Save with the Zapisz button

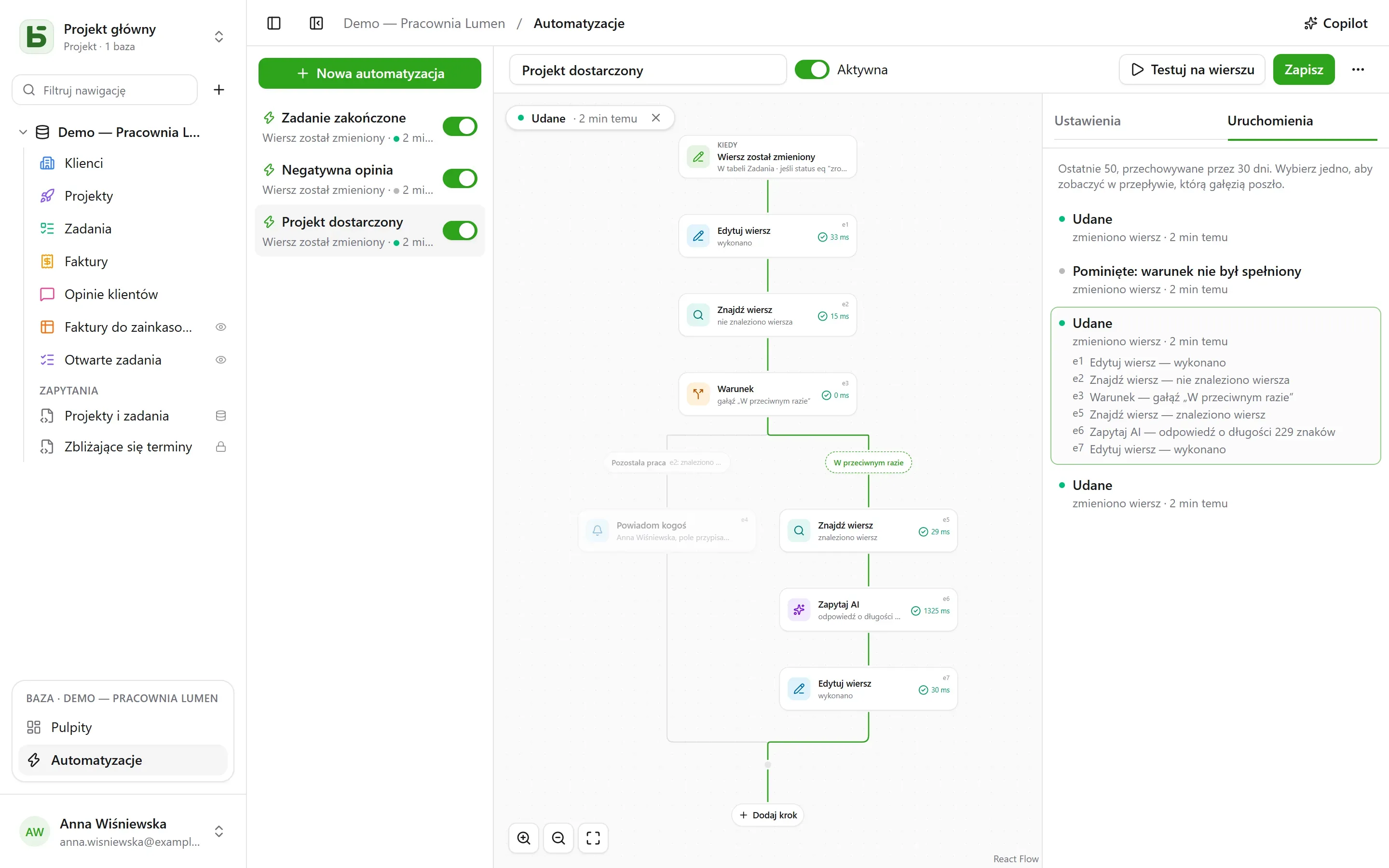[1304, 69]
